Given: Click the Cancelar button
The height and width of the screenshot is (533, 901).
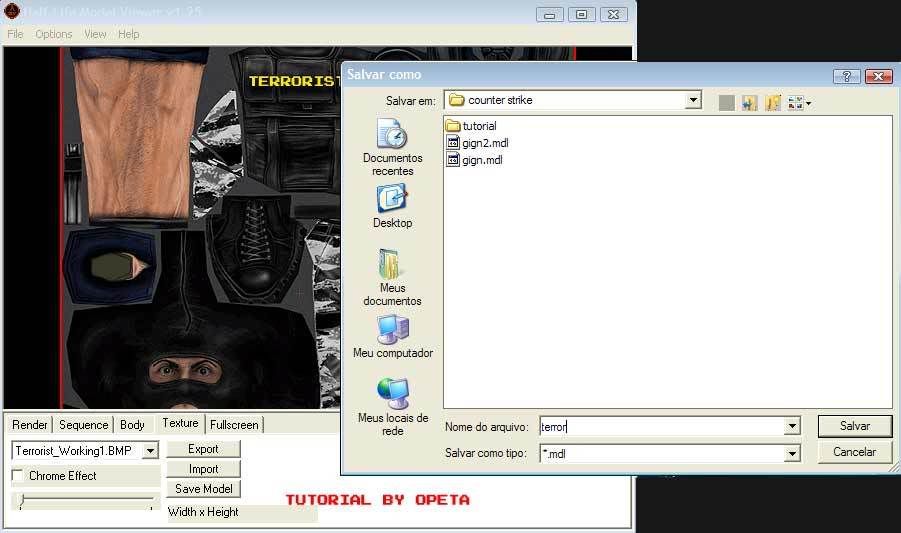Looking at the screenshot, I should (x=854, y=451).
